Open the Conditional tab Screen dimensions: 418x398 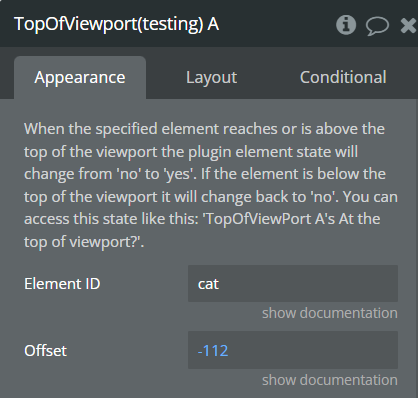pos(343,77)
